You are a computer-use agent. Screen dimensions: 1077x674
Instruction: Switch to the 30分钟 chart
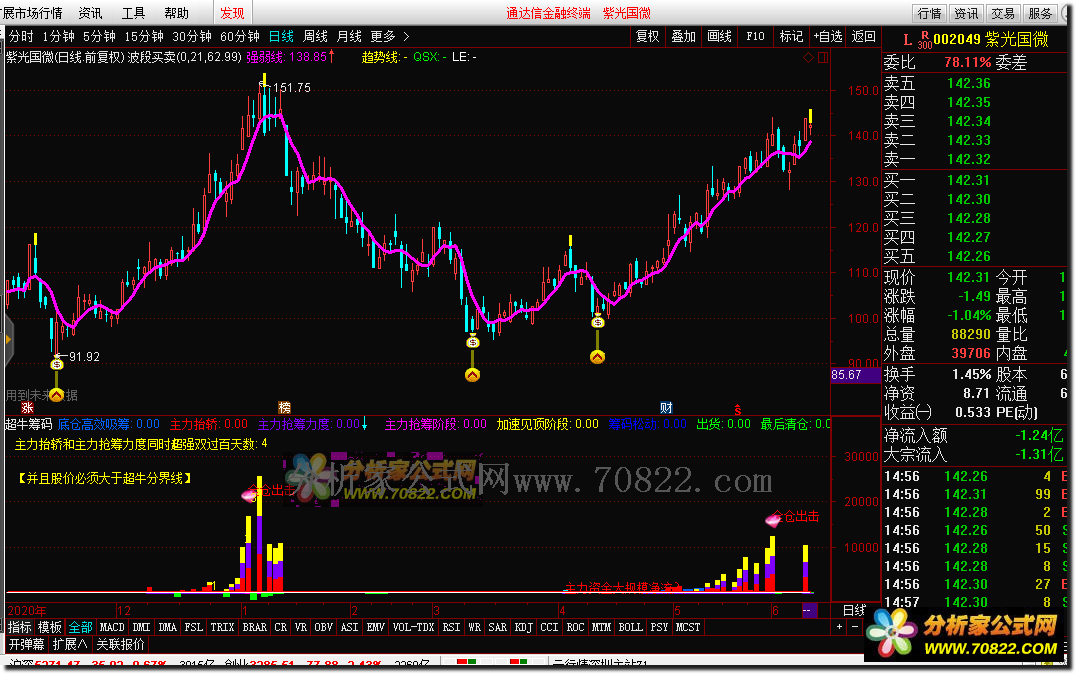[x=192, y=36]
